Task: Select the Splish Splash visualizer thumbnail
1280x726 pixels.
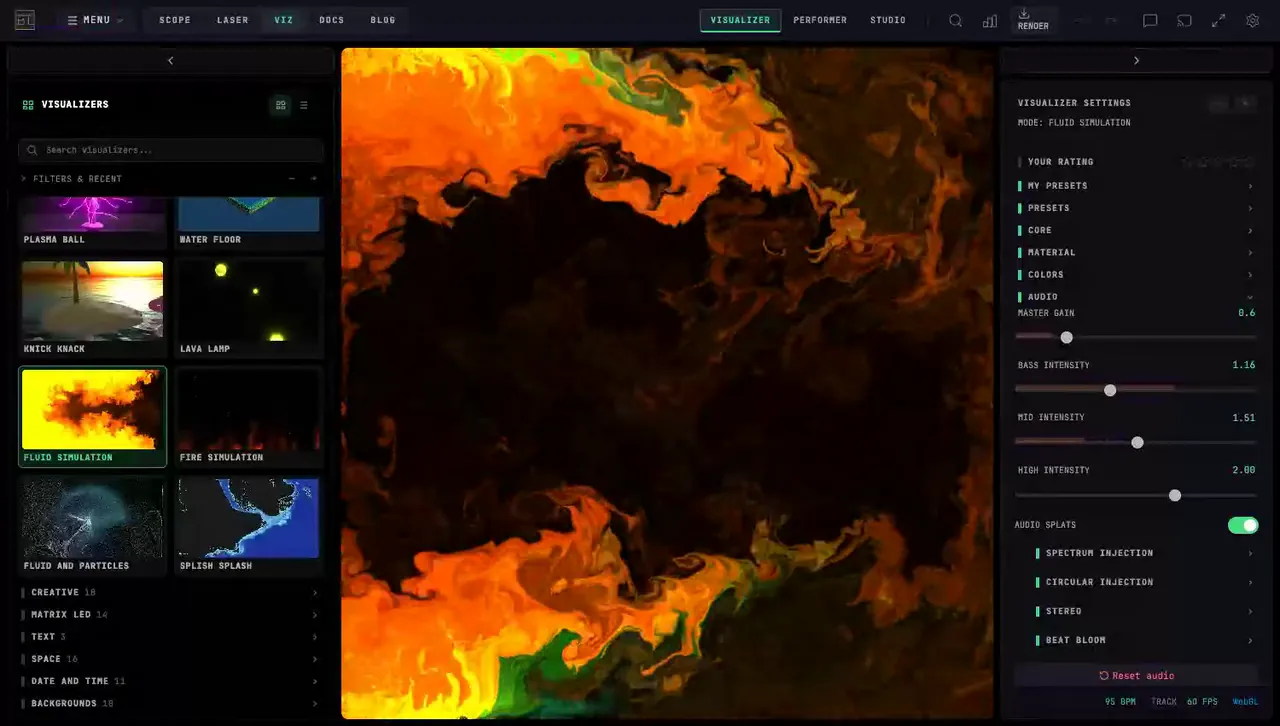Action: point(249,526)
